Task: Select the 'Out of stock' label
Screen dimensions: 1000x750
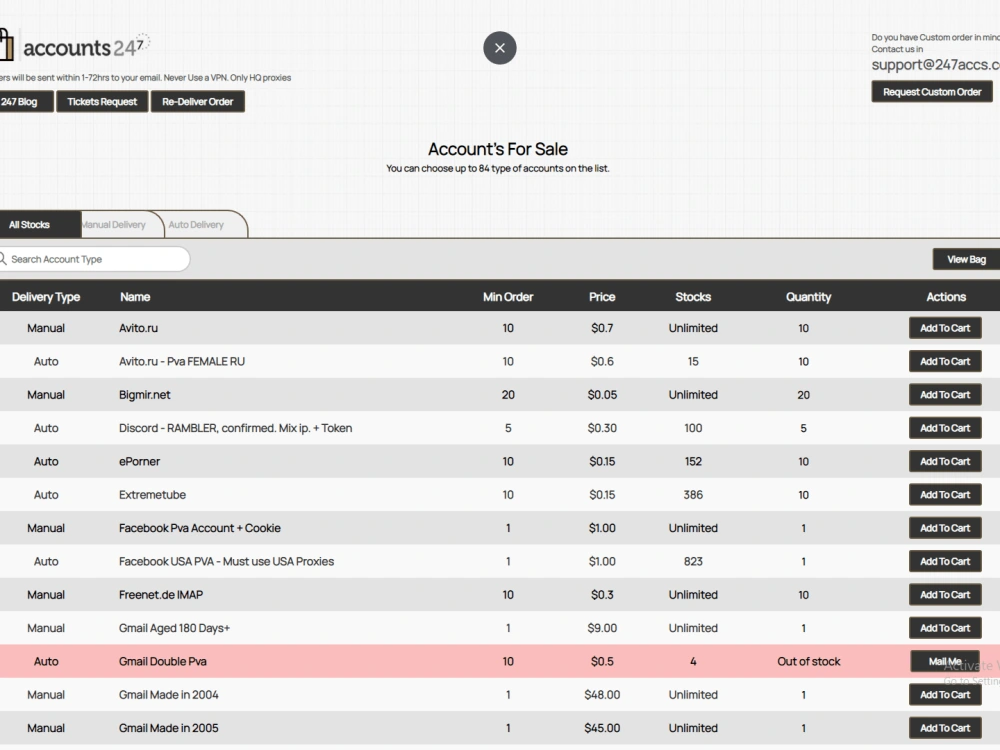Action: click(x=809, y=661)
